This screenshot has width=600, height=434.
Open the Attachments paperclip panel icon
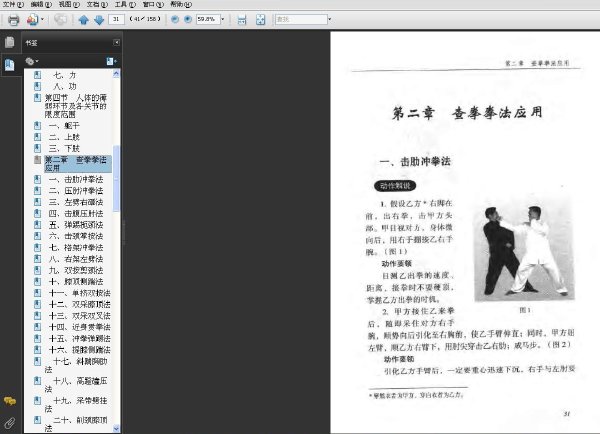(x=10, y=423)
